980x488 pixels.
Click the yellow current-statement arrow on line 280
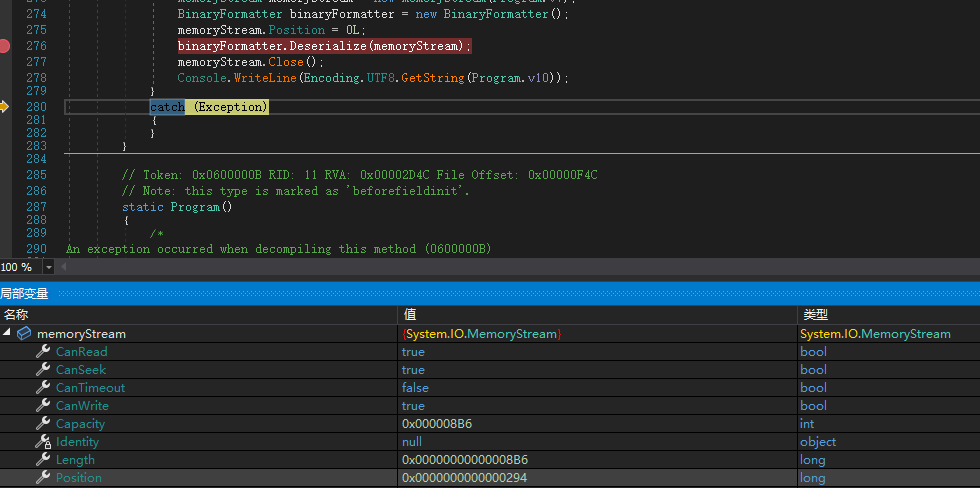[x=4, y=106]
